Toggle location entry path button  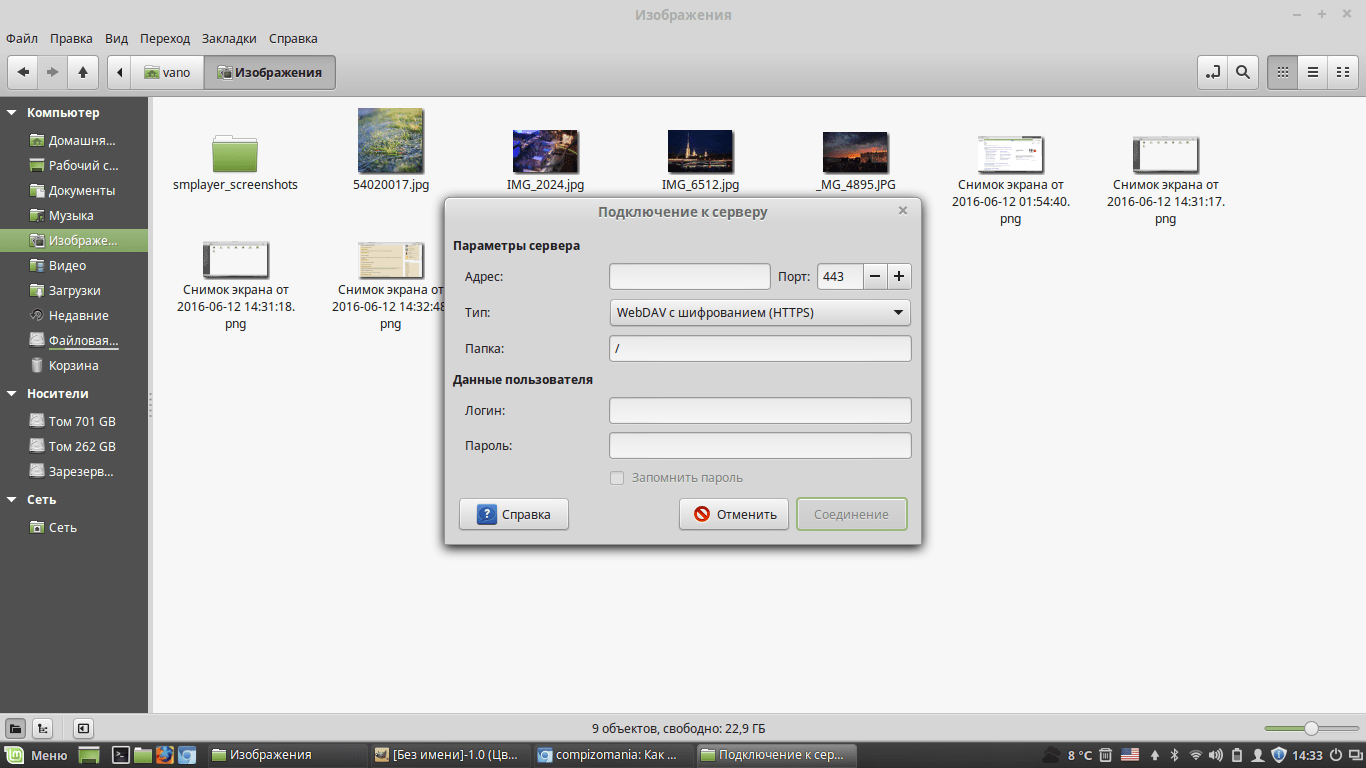click(1213, 72)
